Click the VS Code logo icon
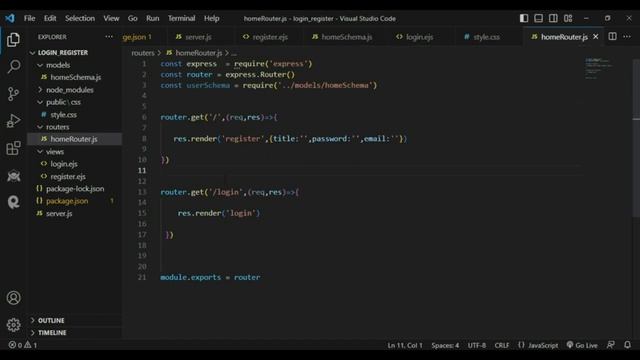Screen dimensions: 640x360 coord(10,18)
